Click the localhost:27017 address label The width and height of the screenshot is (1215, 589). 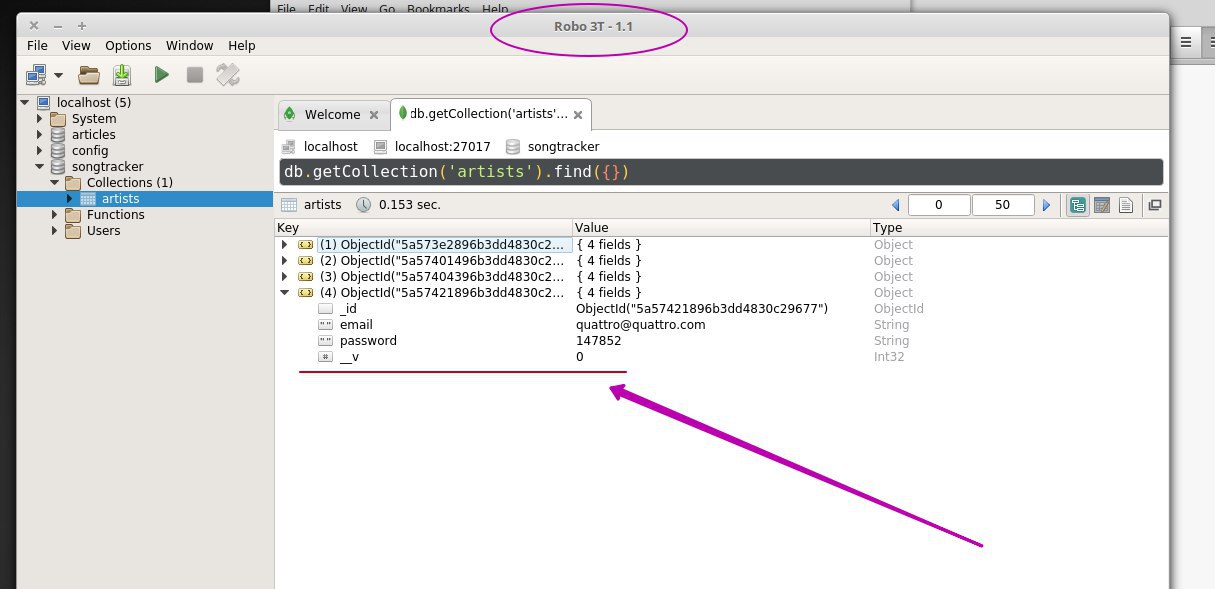point(443,146)
